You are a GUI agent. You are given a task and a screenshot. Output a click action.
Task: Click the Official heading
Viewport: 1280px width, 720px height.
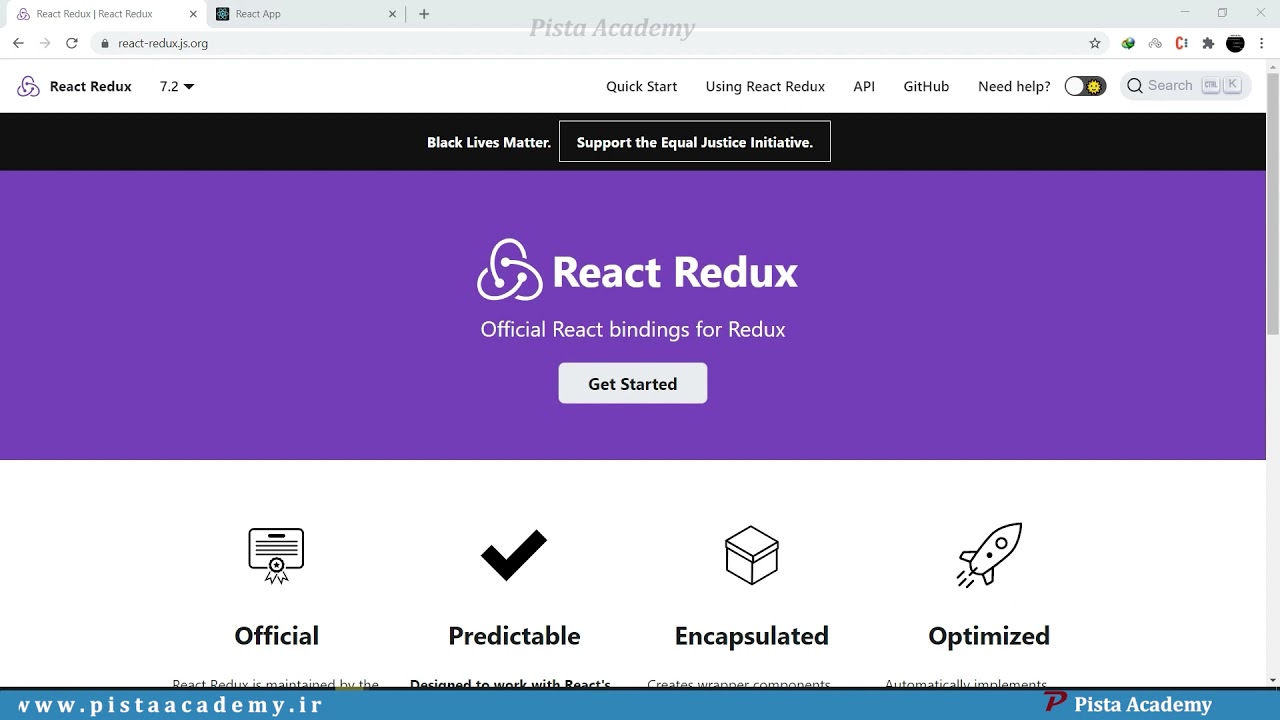tap(276, 636)
